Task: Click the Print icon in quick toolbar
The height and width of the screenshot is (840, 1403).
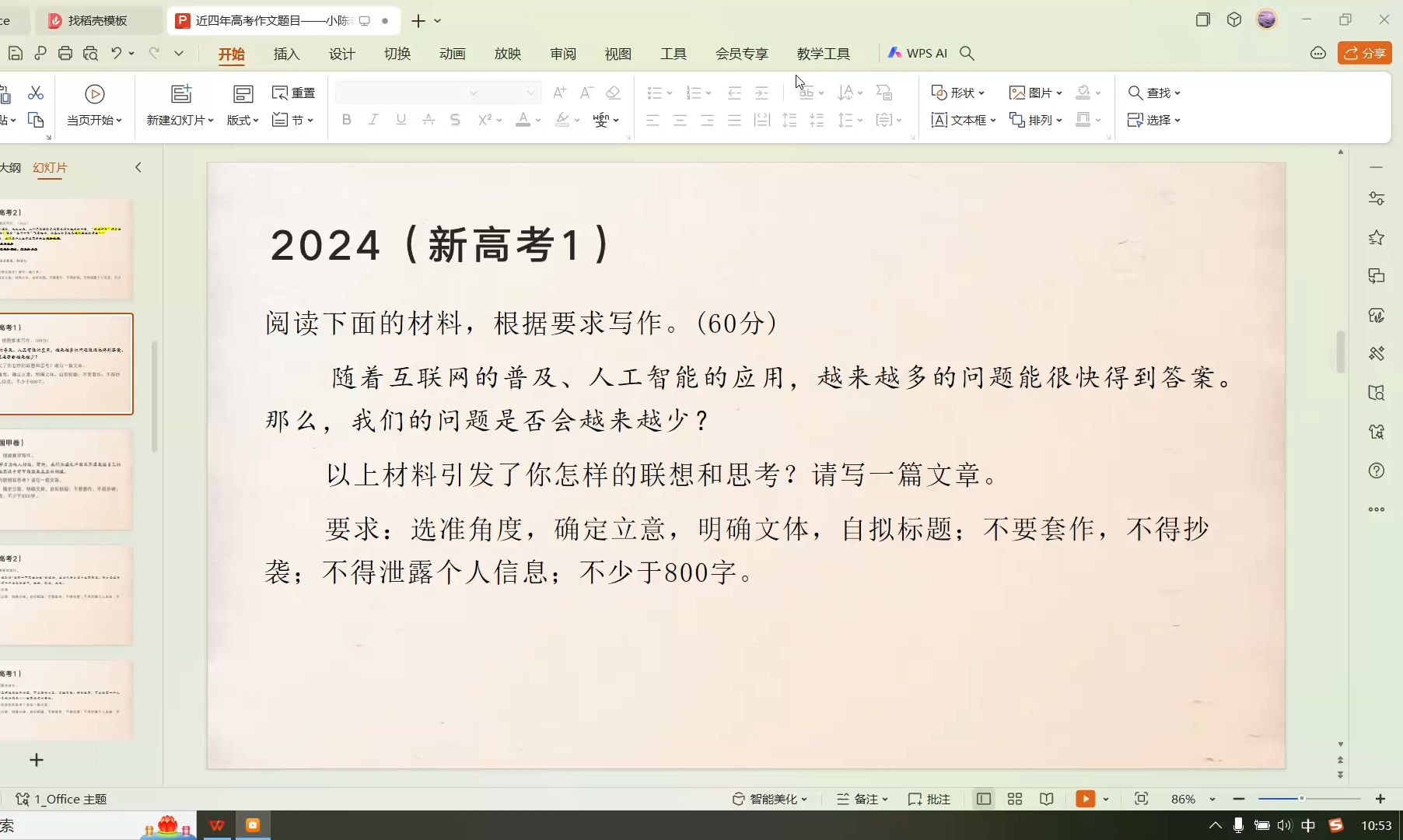Action: point(65,53)
